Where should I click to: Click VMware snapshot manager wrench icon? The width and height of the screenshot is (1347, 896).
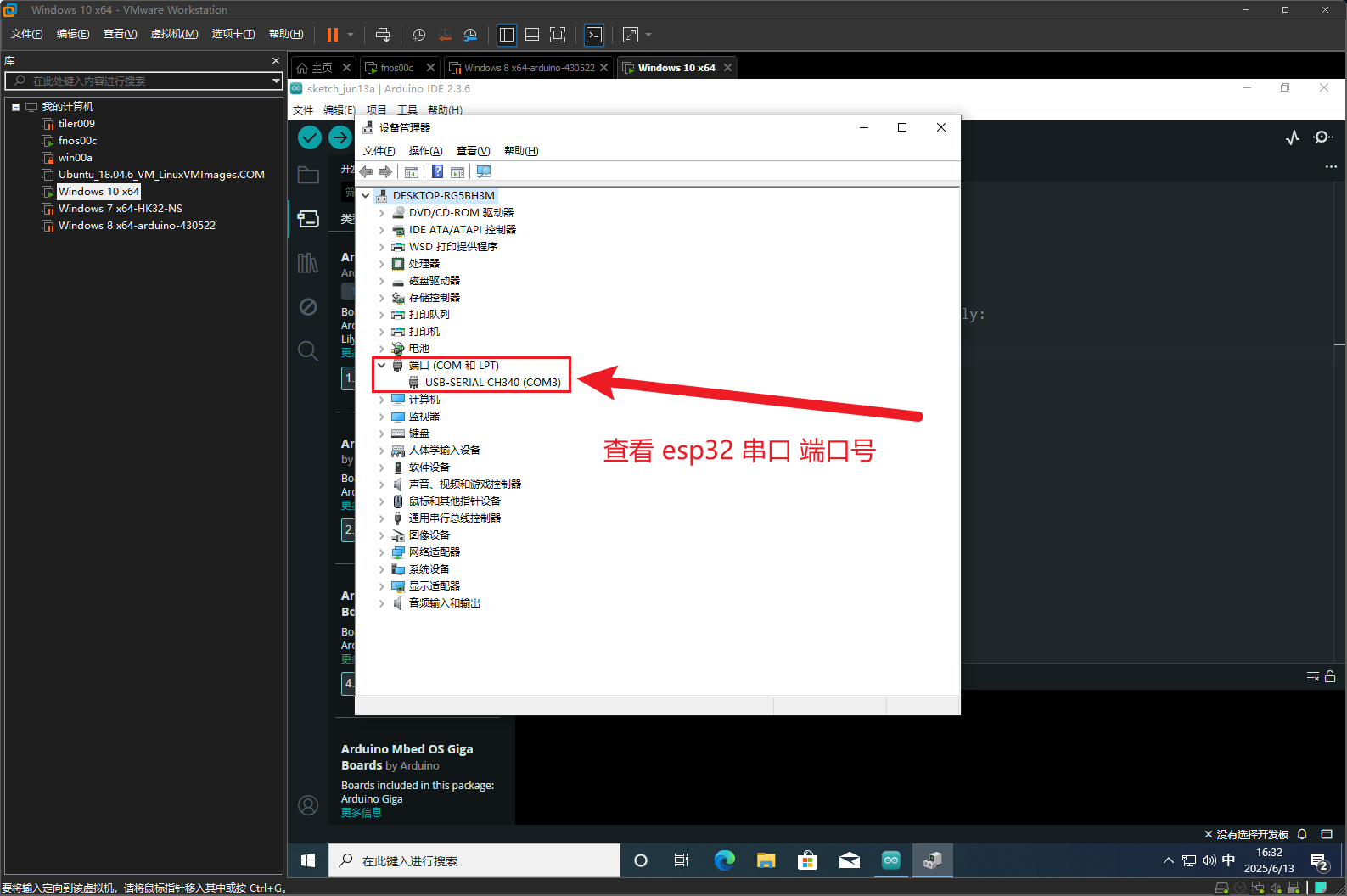tap(470, 35)
